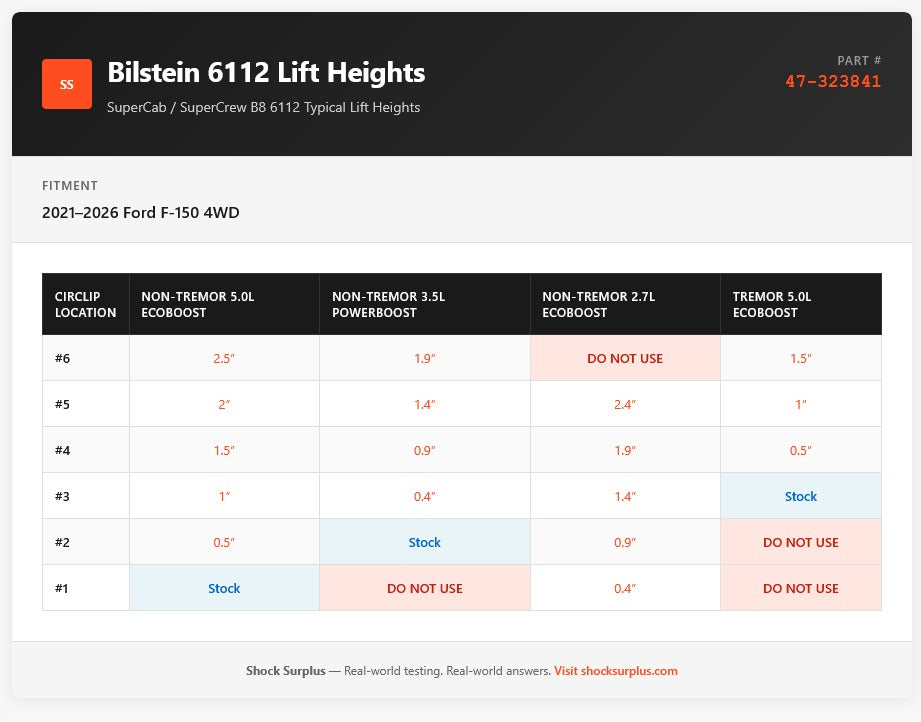Click the Stock cell in Non-Tremor 5.0L column
The width and height of the screenshot is (921, 722).
pos(224,588)
